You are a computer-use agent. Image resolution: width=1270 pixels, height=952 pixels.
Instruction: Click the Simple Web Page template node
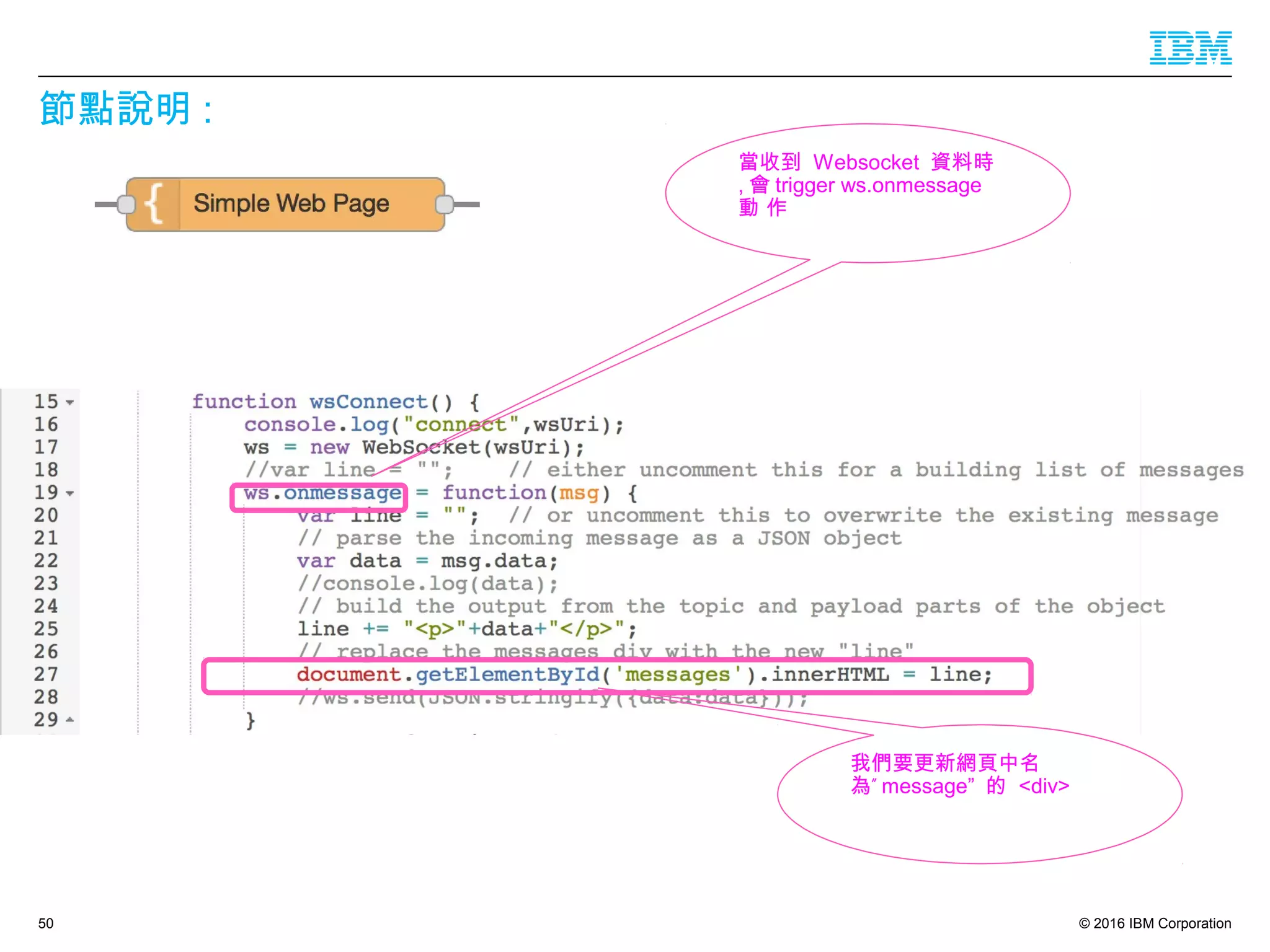285,205
